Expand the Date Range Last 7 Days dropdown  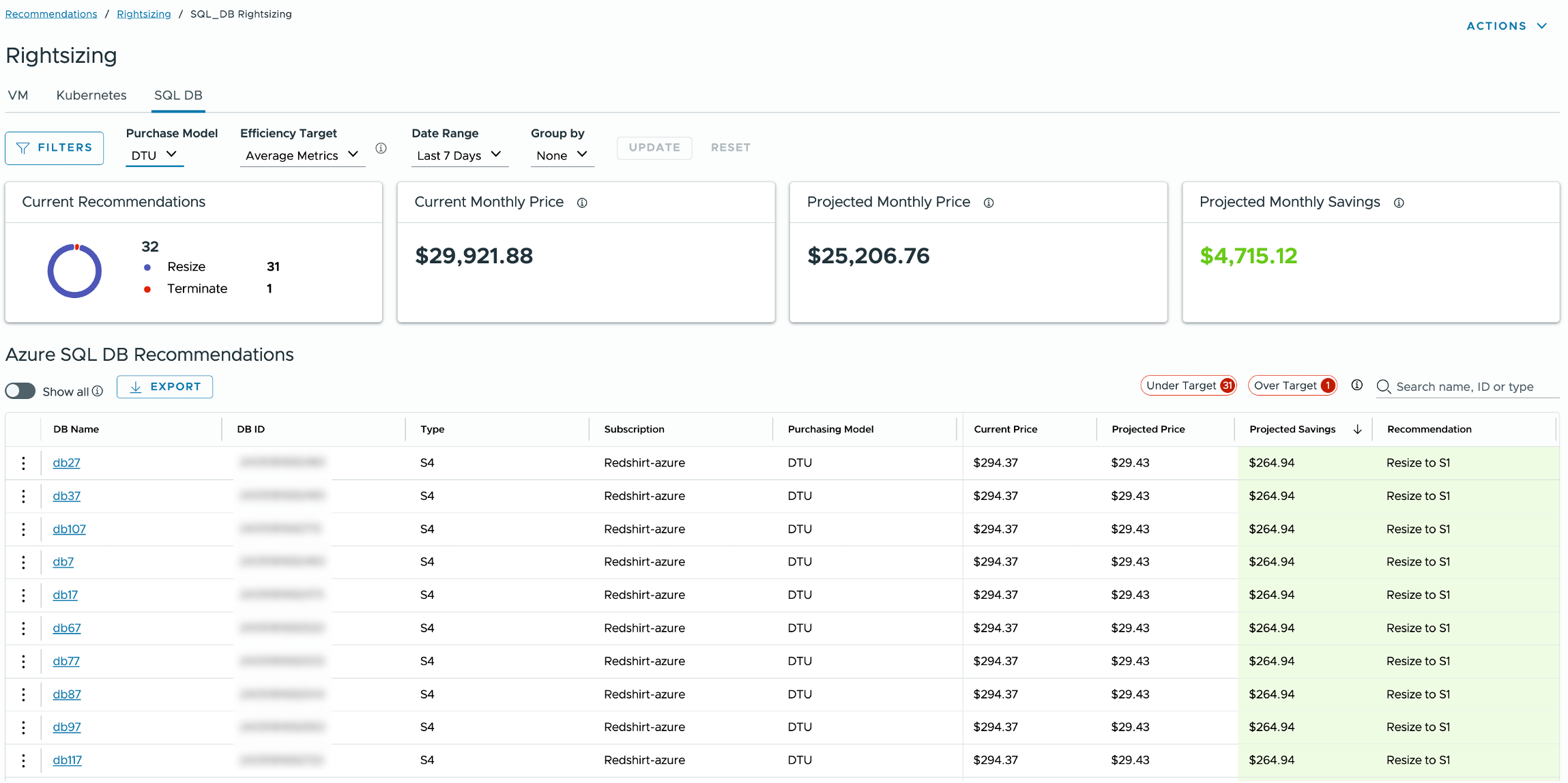tap(459, 155)
